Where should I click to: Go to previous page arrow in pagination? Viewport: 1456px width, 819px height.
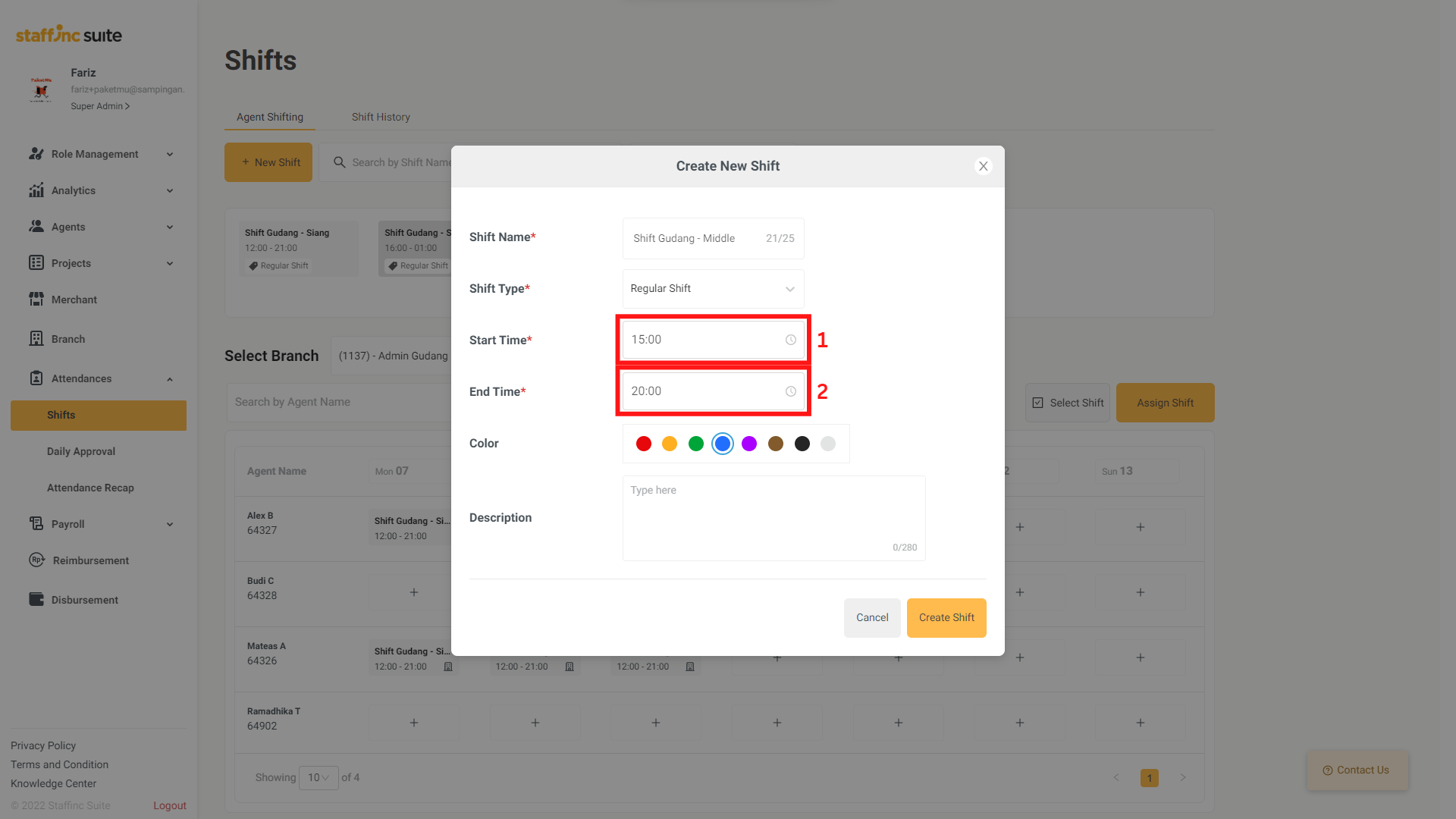coord(1116,777)
